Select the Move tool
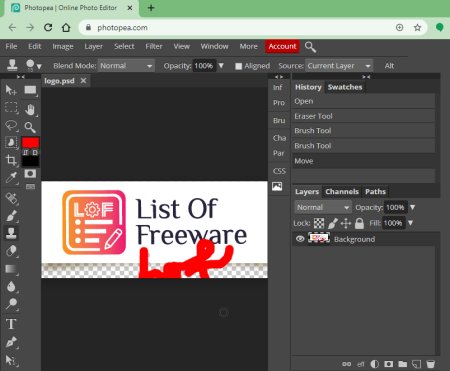This screenshot has width=450, height=371. (x=11, y=90)
